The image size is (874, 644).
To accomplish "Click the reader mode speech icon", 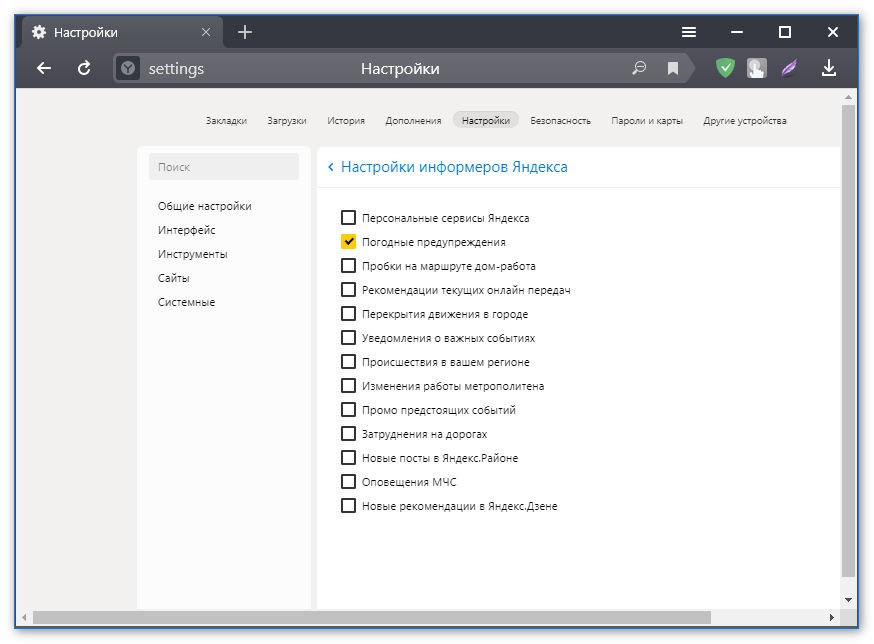I will (639, 69).
